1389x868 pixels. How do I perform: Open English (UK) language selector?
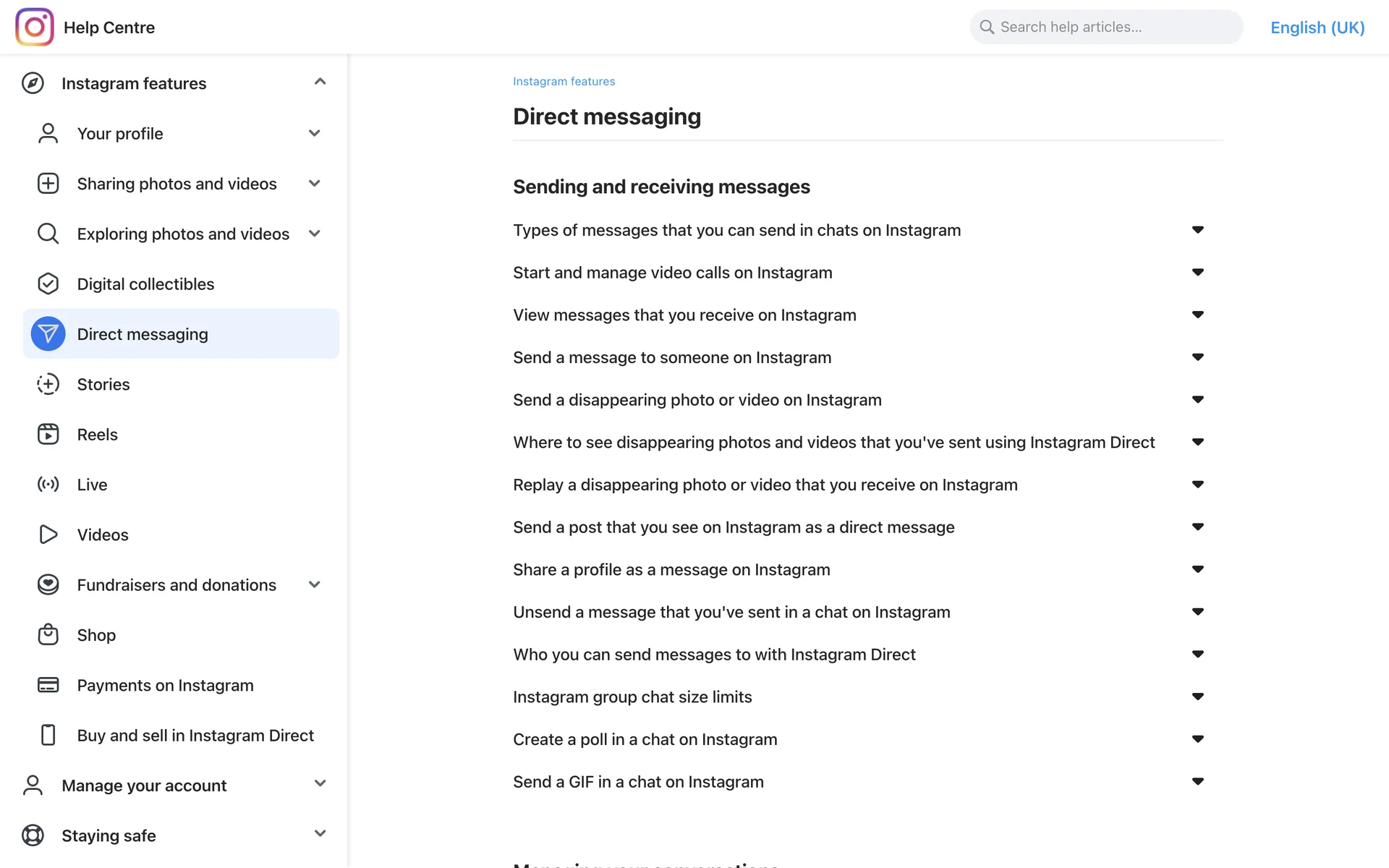click(1317, 27)
